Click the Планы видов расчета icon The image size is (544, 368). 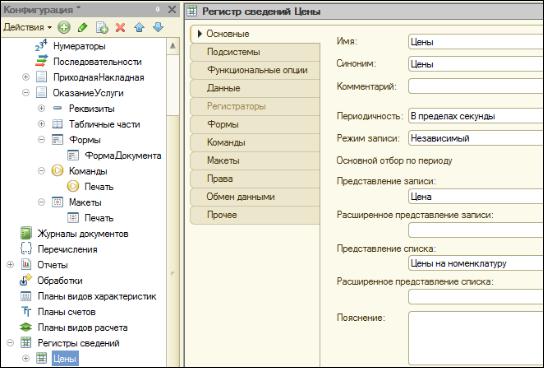pyautogui.click(x=26, y=327)
